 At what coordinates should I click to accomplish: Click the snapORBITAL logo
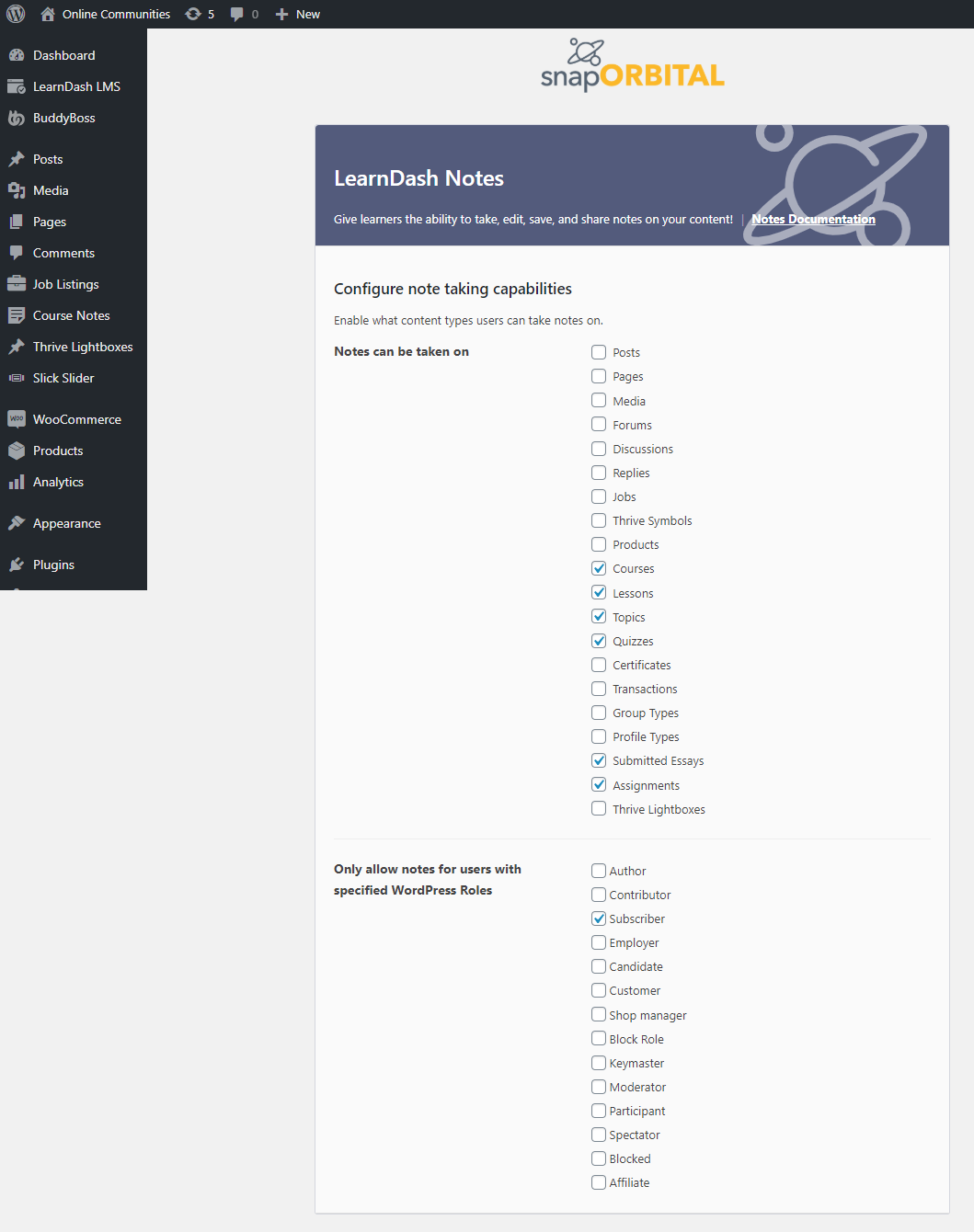pos(632,65)
